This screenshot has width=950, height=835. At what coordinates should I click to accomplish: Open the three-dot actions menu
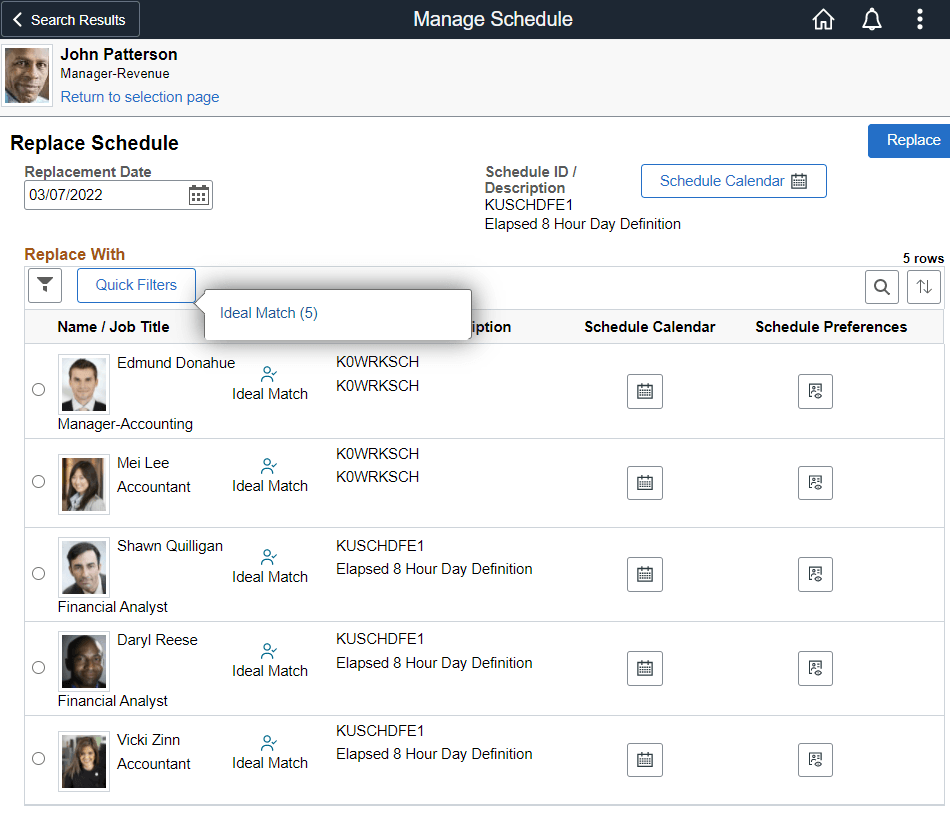(x=920, y=20)
